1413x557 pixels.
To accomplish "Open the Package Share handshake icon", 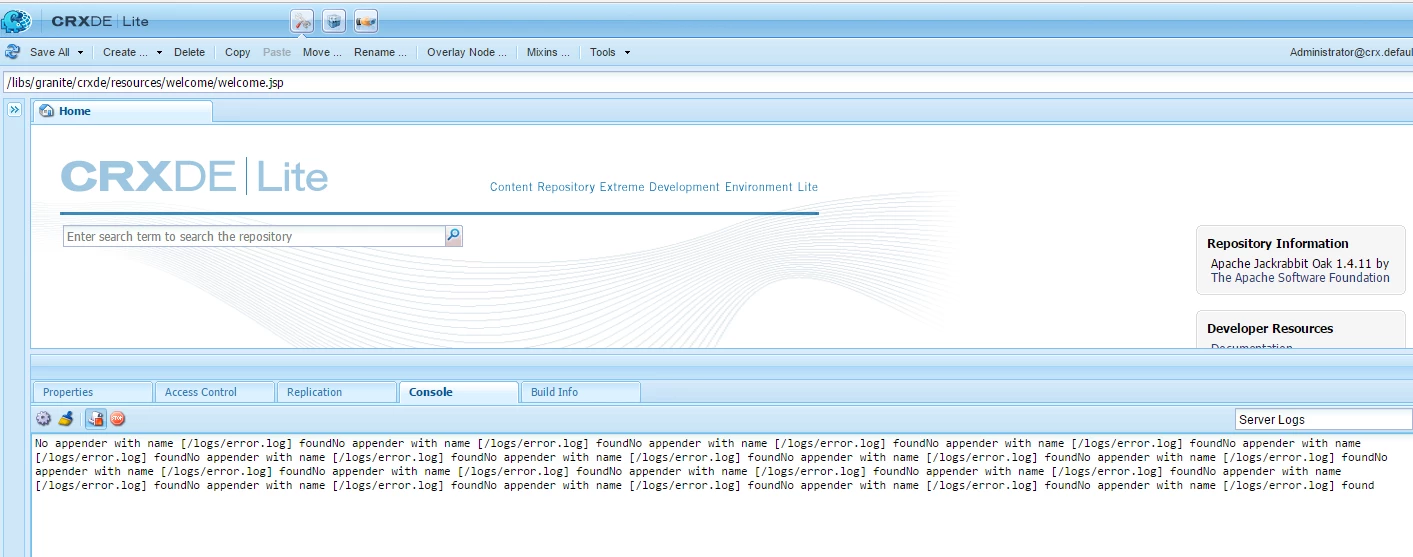I will pos(366,21).
